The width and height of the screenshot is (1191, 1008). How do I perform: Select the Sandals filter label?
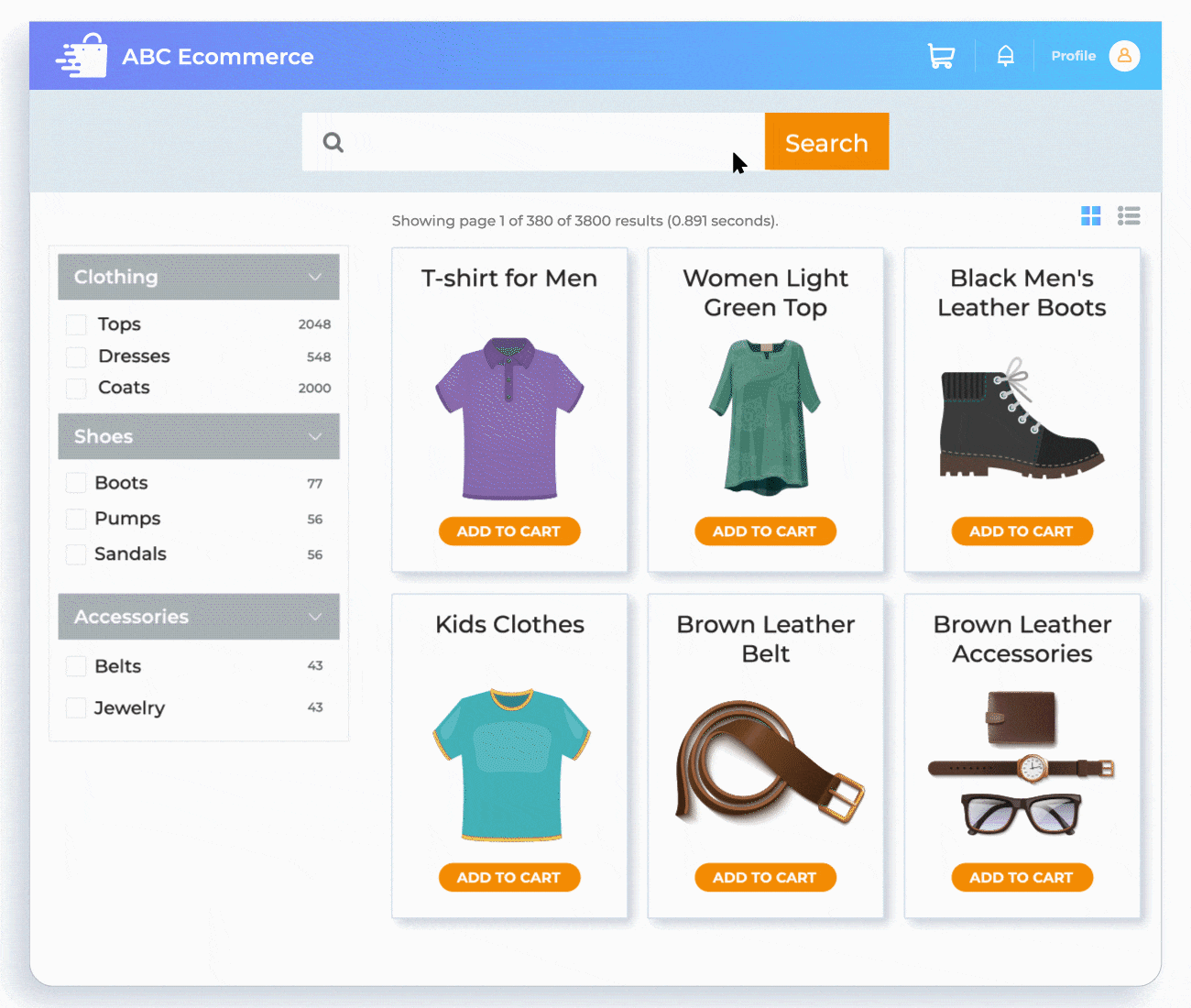click(130, 553)
